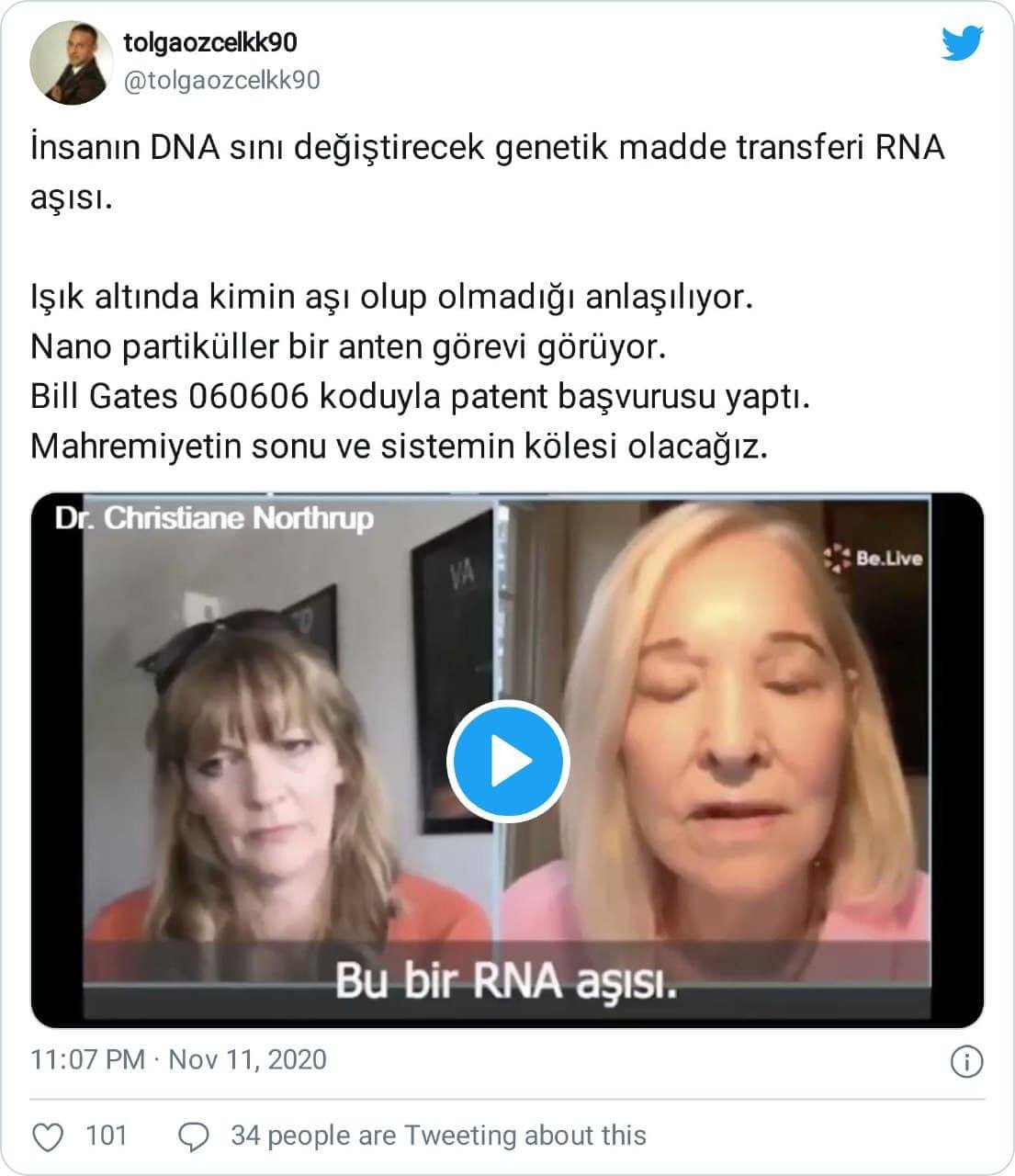Click the tolgaozcelkk90 display name
The height and width of the screenshot is (1176, 1015).
(210, 42)
